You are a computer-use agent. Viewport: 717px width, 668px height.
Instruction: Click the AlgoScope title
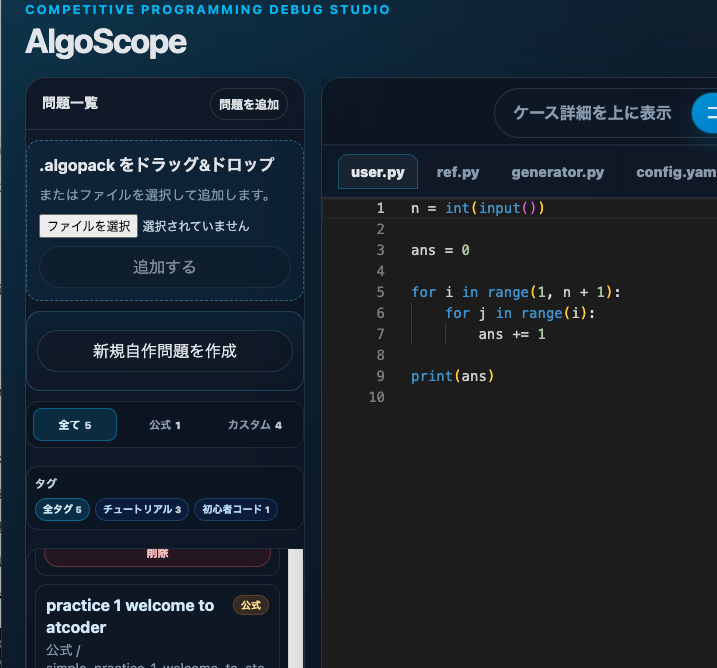click(106, 43)
